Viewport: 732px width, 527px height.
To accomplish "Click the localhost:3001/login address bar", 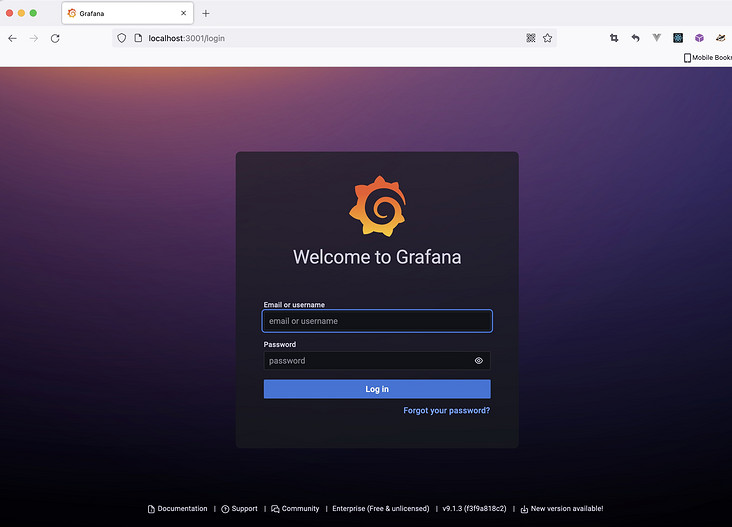I will (x=334, y=38).
